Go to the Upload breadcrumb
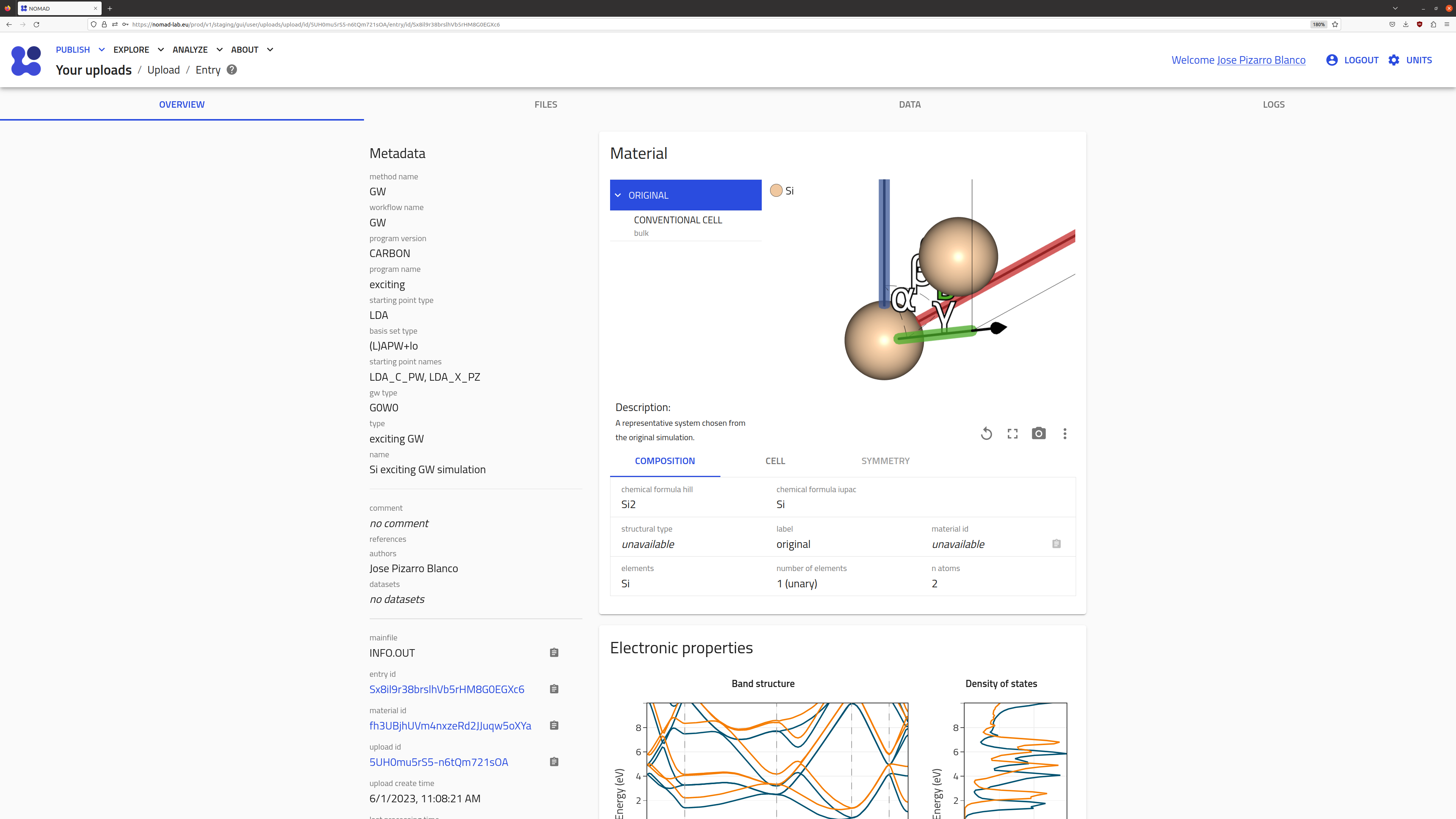The image size is (1456, 819). (x=163, y=70)
